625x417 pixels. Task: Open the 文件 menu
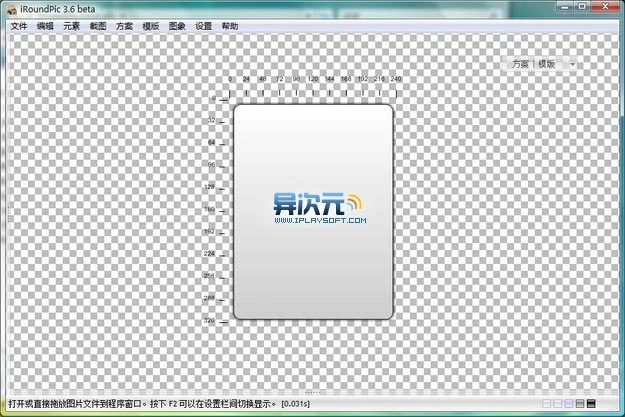click(19, 26)
